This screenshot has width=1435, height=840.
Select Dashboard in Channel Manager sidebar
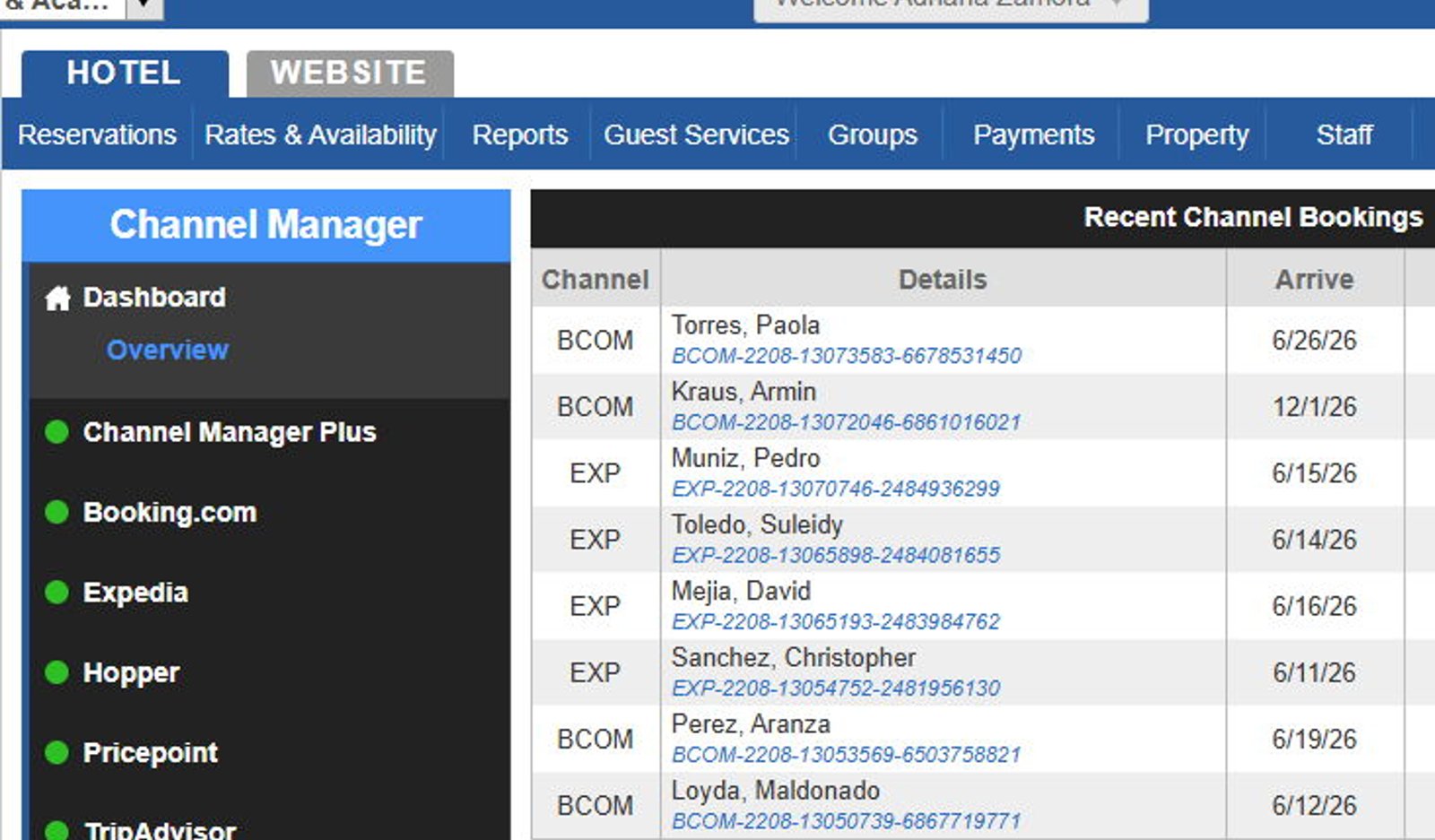pos(154,298)
